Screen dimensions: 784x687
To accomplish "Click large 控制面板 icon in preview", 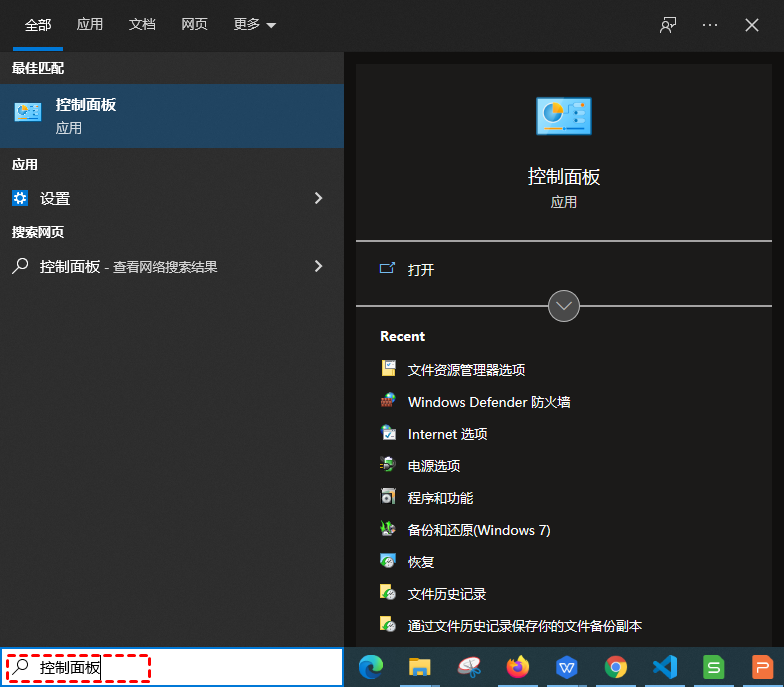I will [x=564, y=116].
